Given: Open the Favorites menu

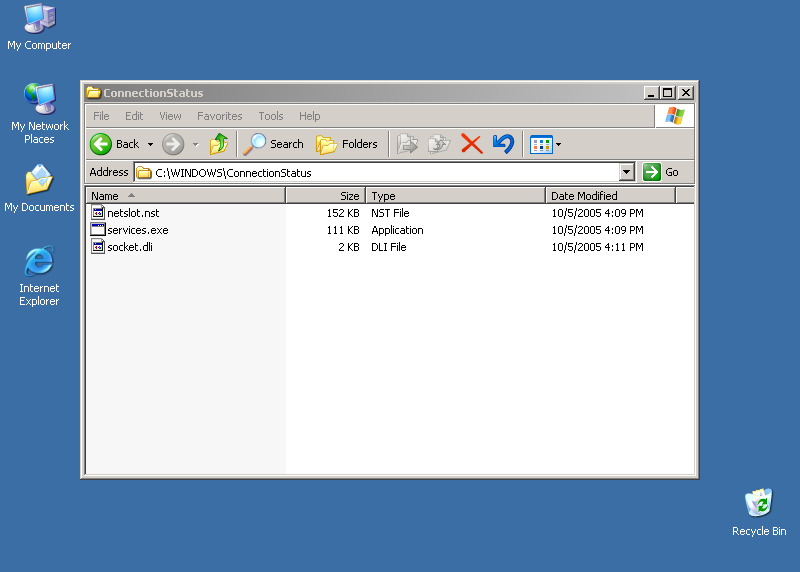Looking at the screenshot, I should [219, 116].
